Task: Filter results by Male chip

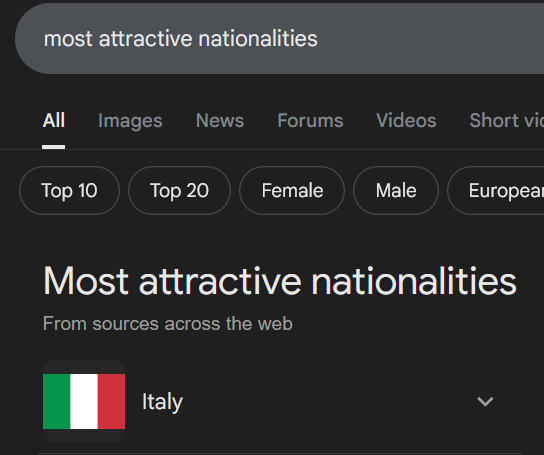Action: coord(396,191)
